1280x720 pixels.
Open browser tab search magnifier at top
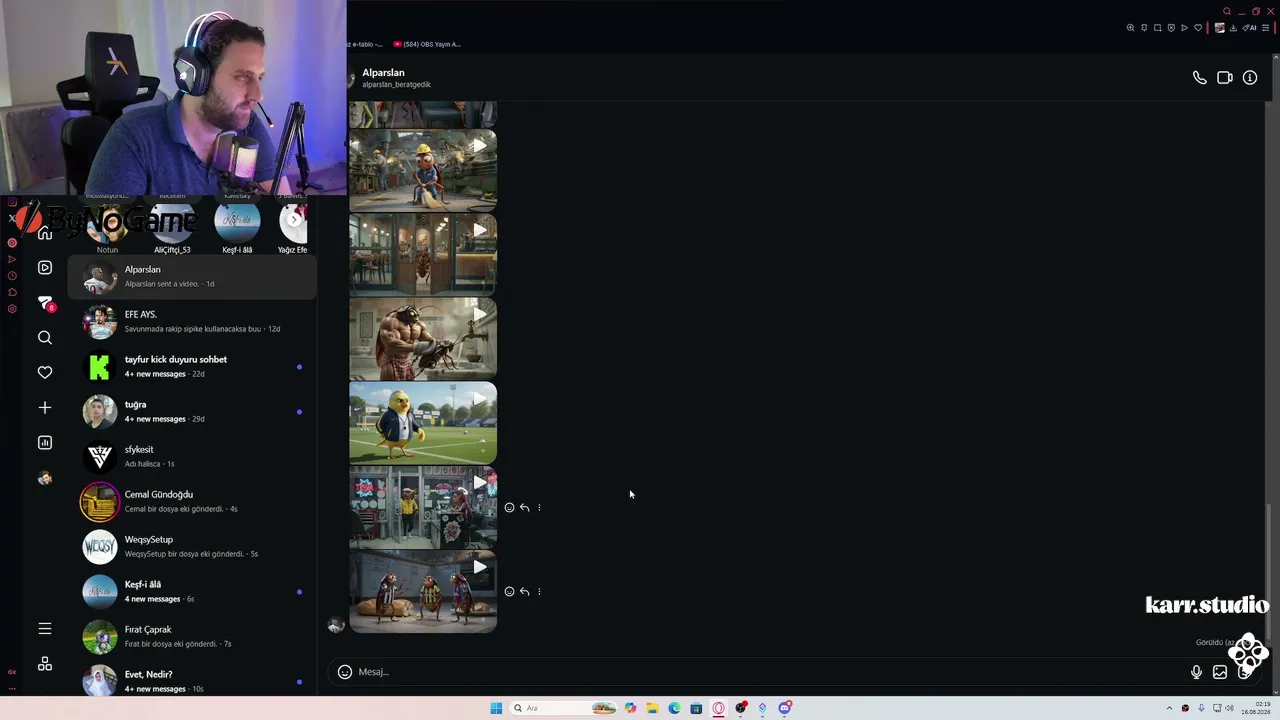(1227, 12)
